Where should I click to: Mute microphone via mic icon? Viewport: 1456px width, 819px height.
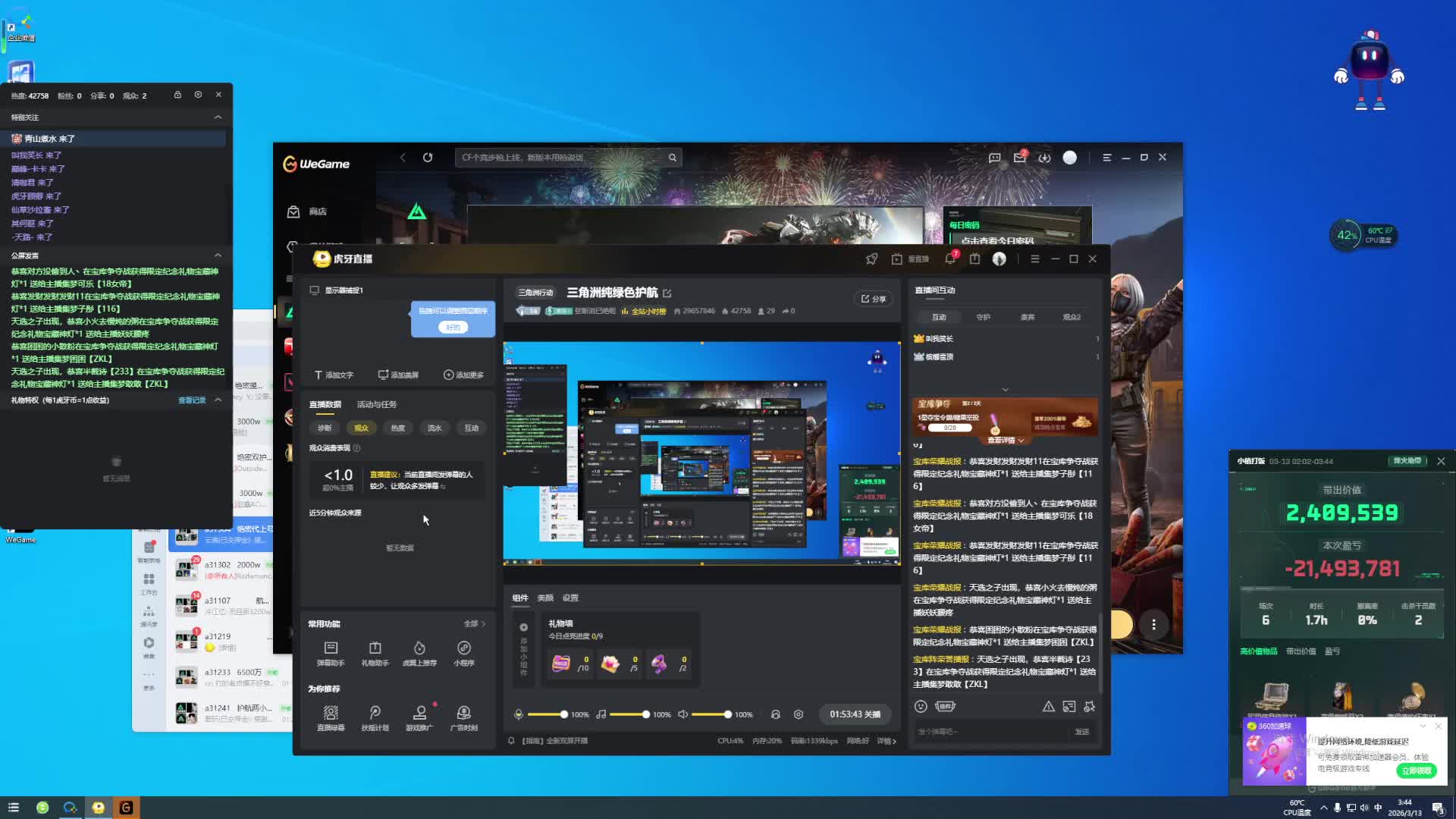pos(519,714)
